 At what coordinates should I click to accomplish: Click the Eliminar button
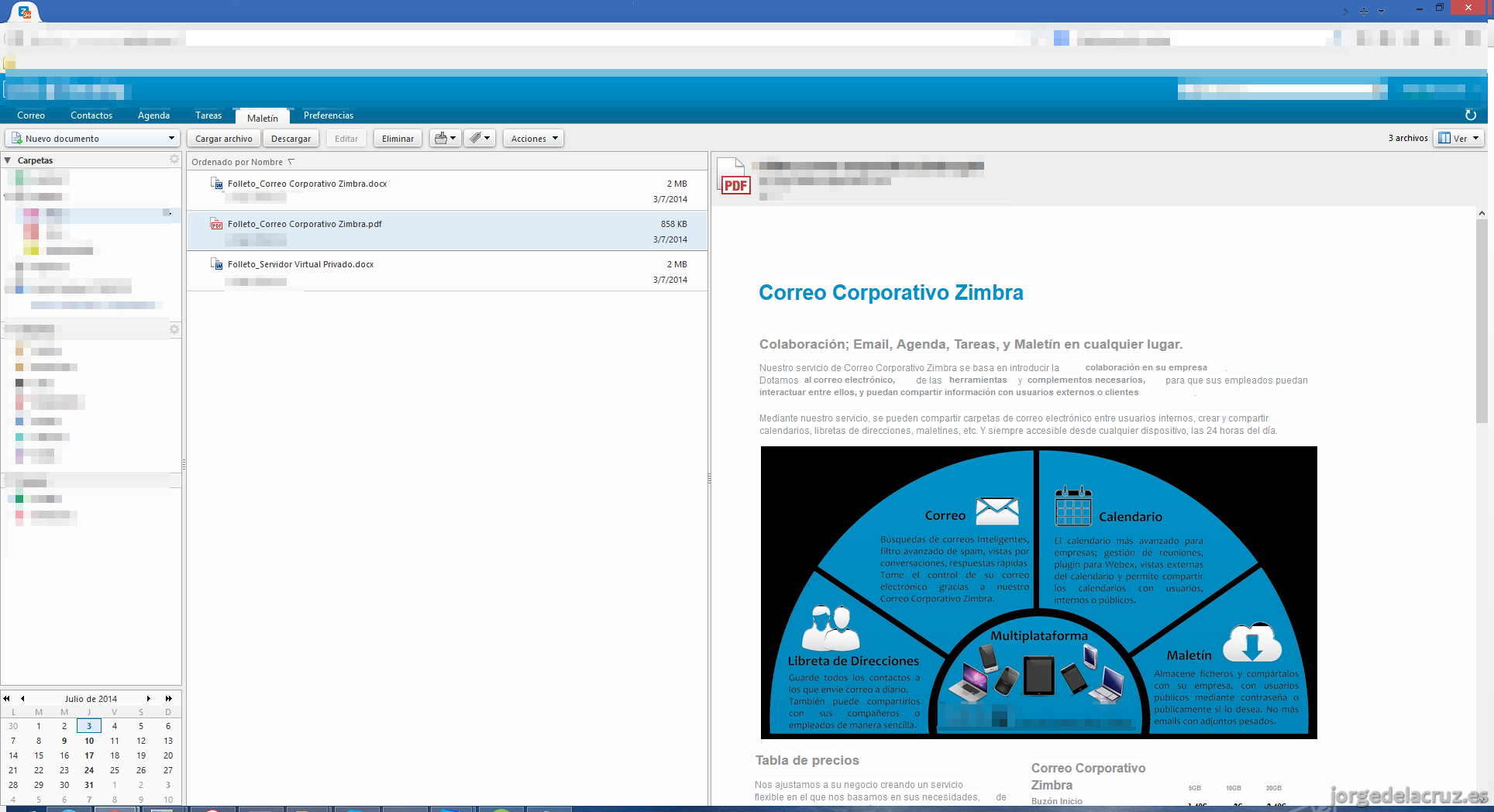pos(398,139)
